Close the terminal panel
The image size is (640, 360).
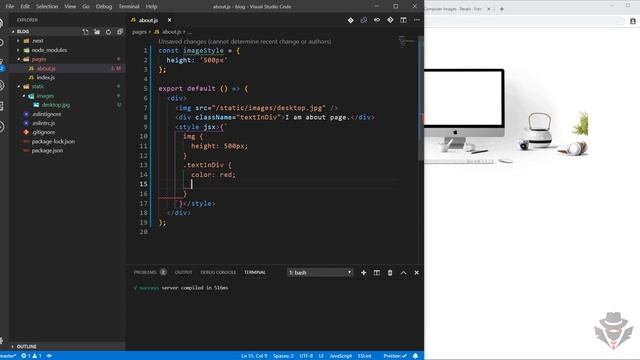(416, 273)
